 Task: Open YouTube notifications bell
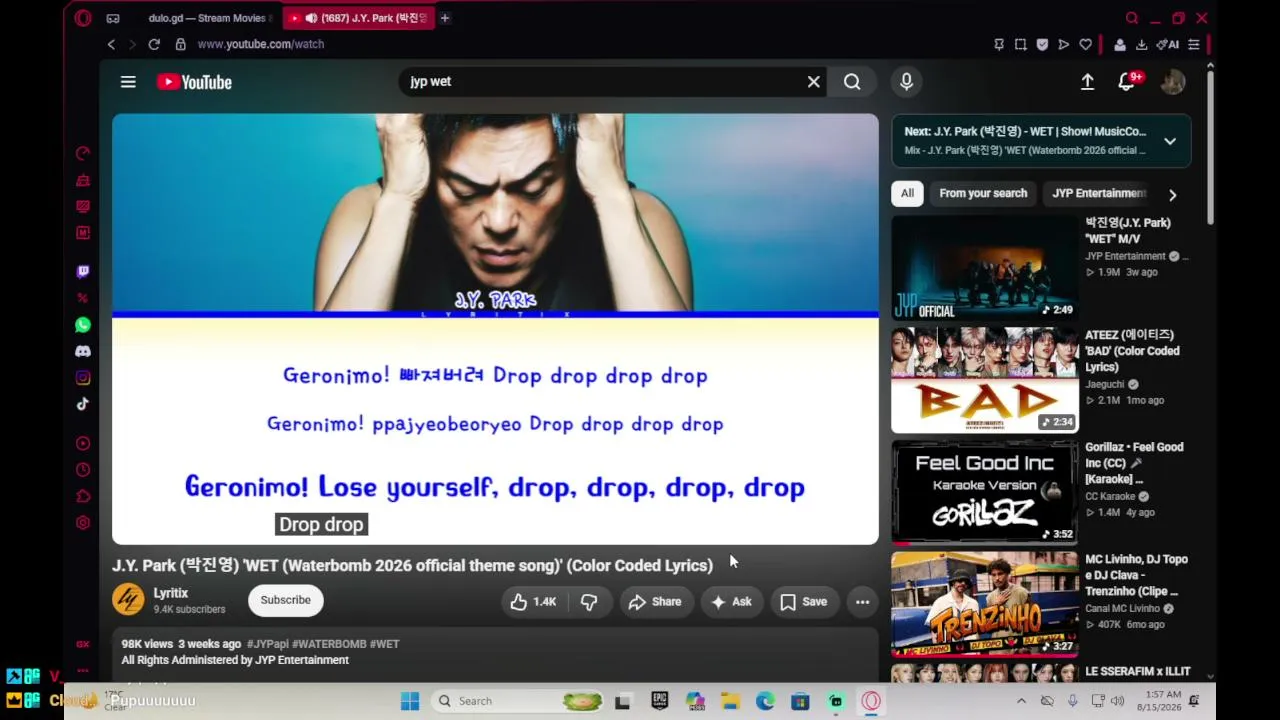[x=1127, y=82]
